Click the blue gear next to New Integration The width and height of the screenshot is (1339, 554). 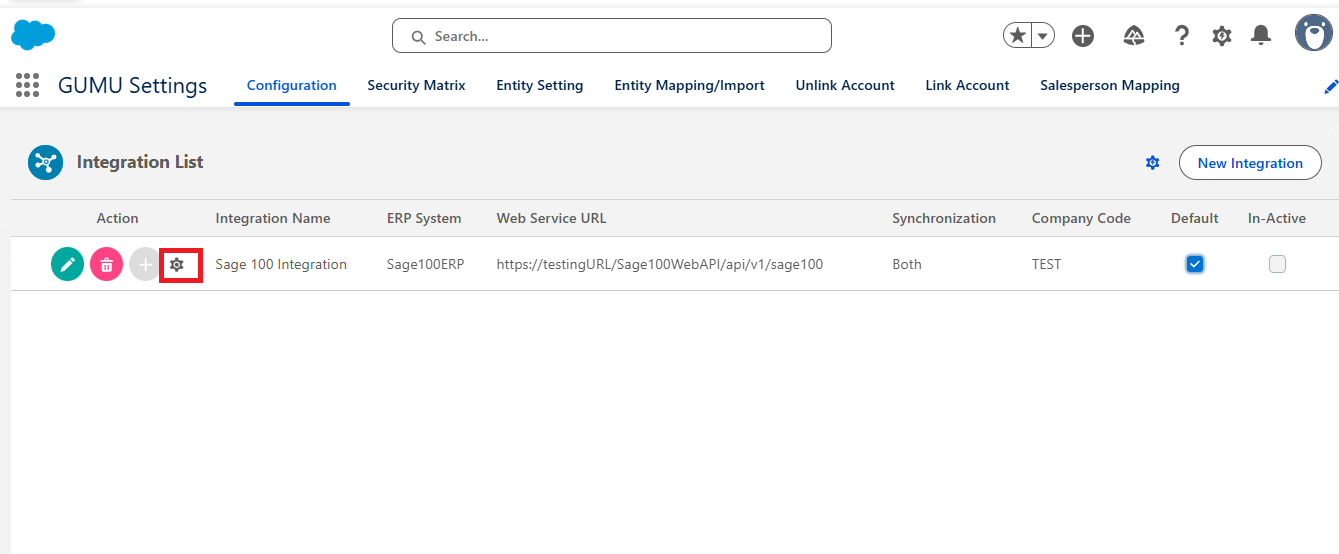(1153, 162)
